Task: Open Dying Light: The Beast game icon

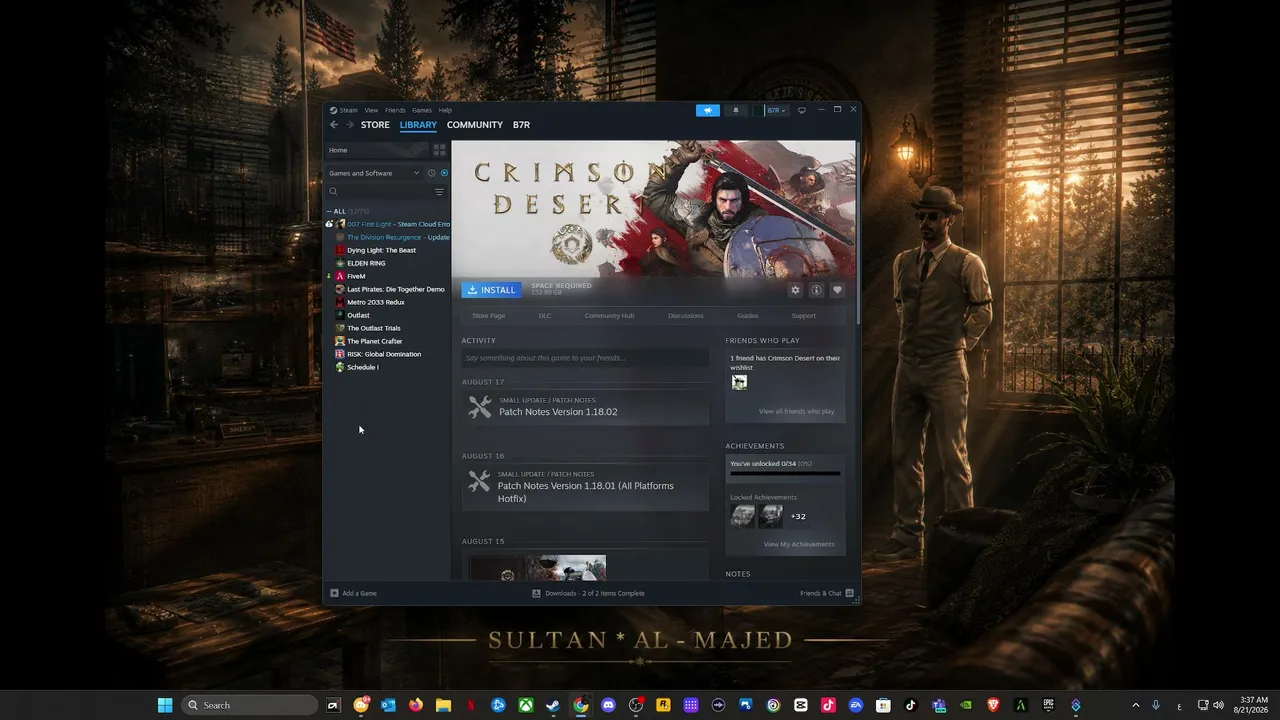Action: pyautogui.click(x=340, y=250)
